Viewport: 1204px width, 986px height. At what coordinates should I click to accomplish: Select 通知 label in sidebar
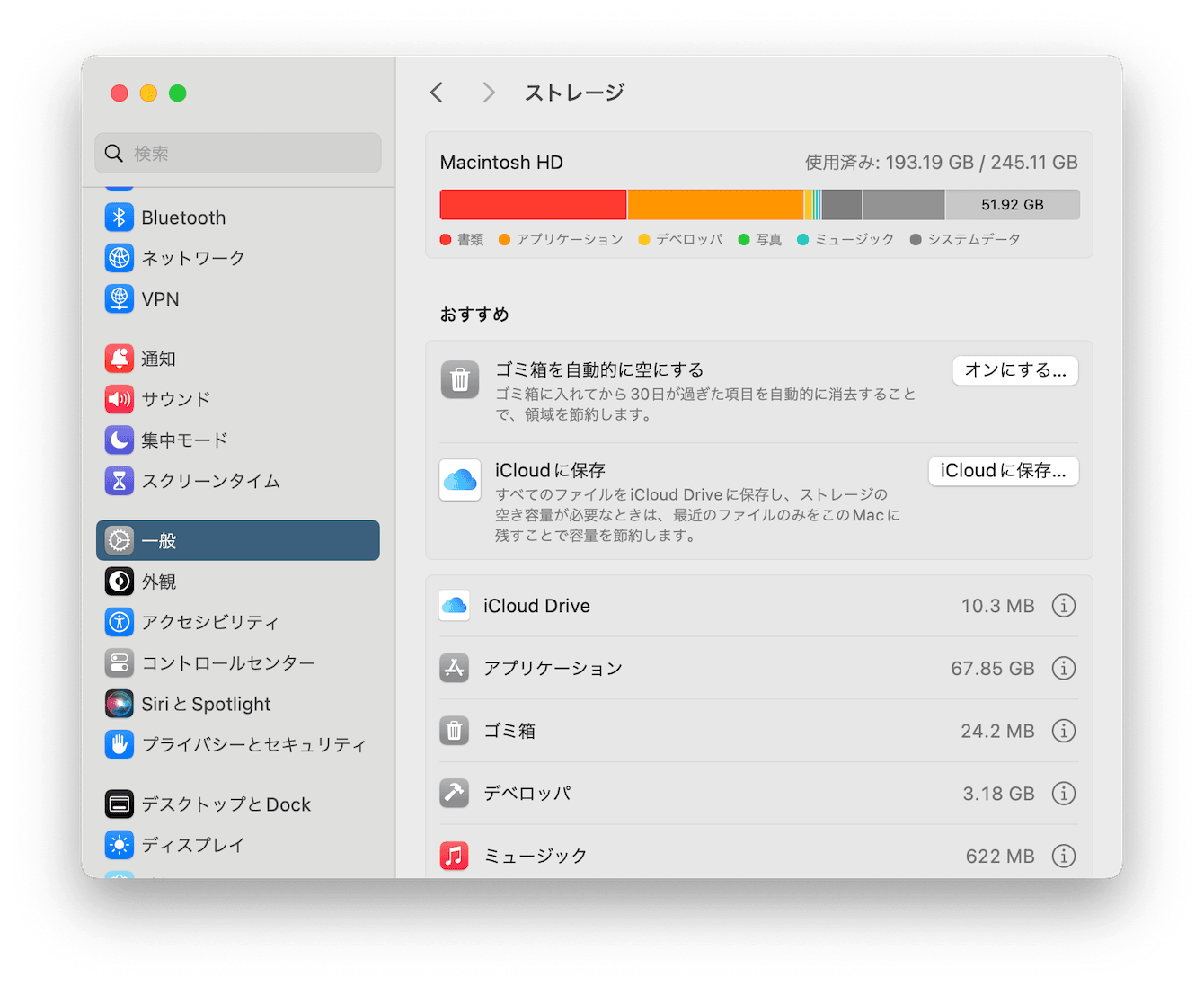159,359
